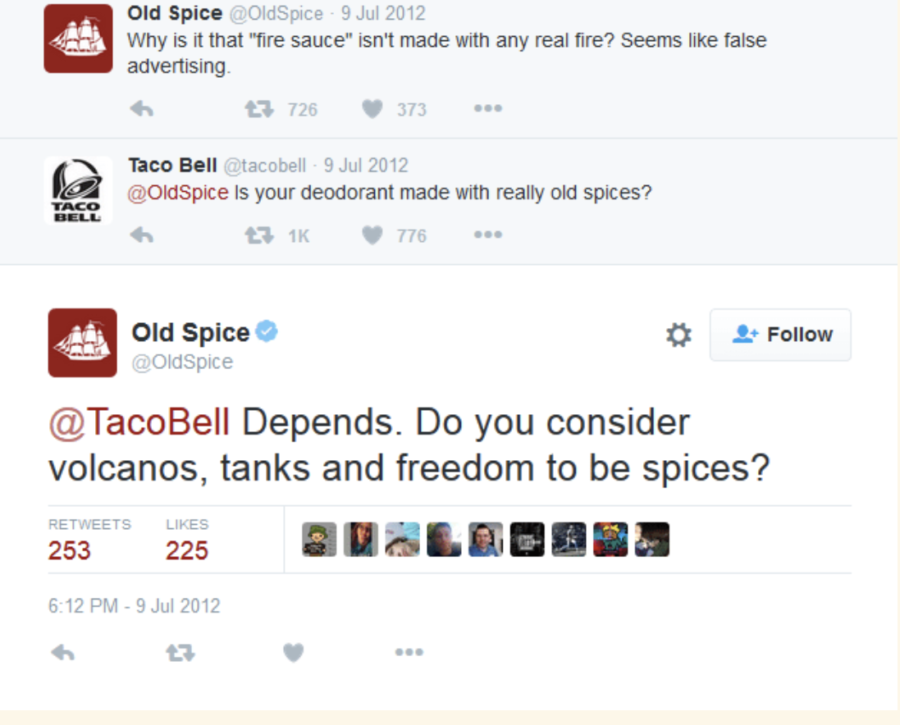This screenshot has height=725, width=900.
Task: Click the Follow button for Old Spice
Action: 780,335
